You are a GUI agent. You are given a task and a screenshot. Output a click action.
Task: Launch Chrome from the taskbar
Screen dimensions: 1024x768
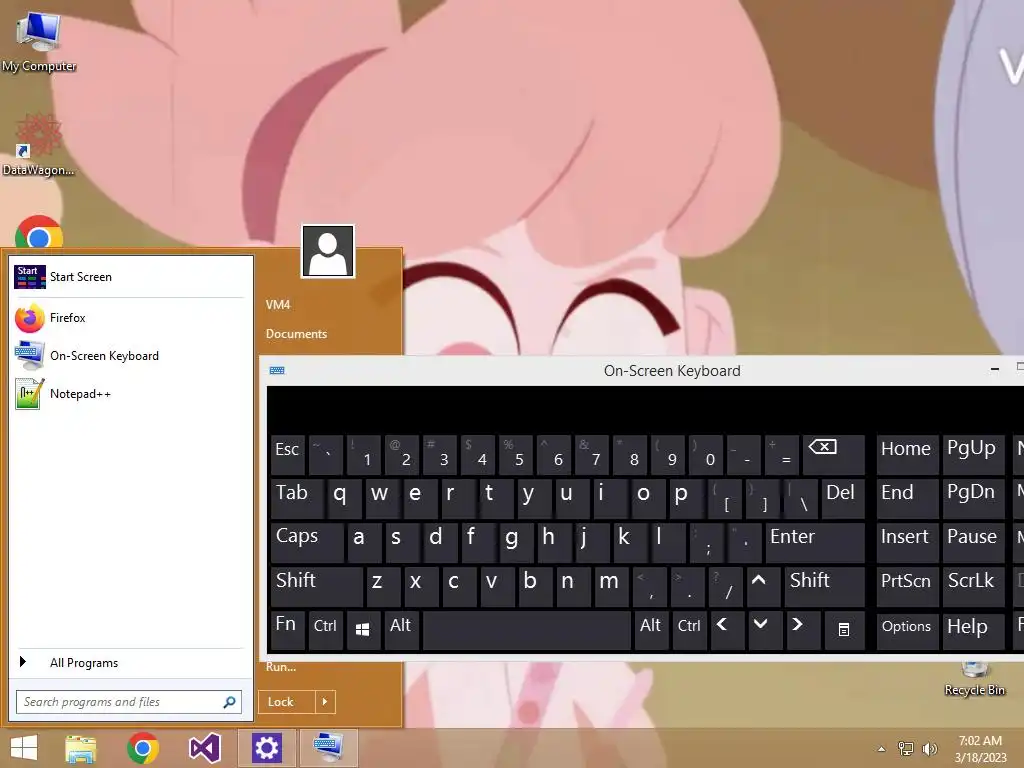click(x=143, y=748)
